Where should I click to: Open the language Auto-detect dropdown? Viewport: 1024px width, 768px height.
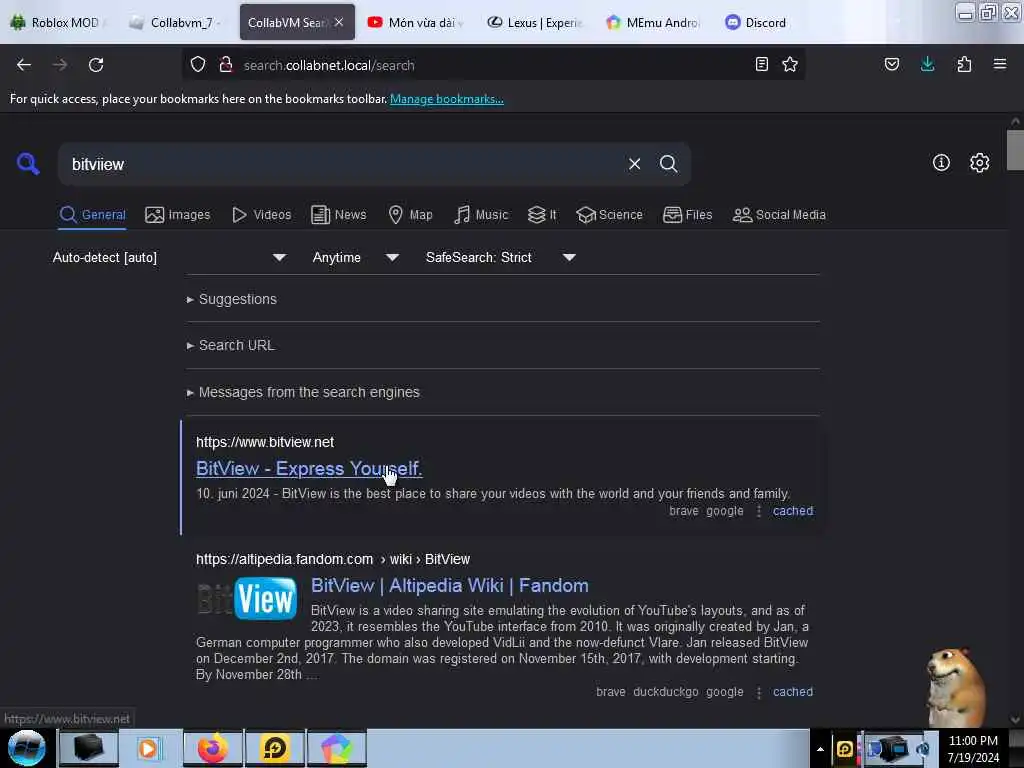pyautogui.click(x=169, y=257)
